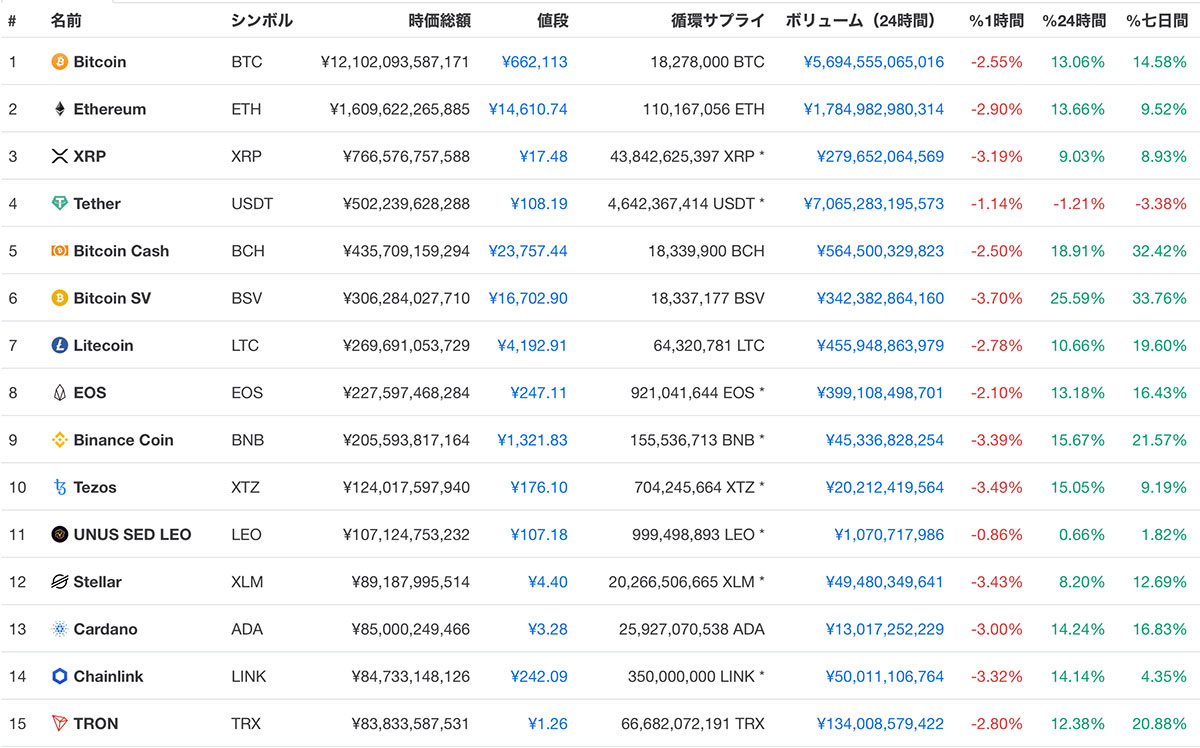This screenshot has height=748, width=1200.
Task: Open LEO volume ¥1,070,717,986 link
Action: (x=889, y=534)
